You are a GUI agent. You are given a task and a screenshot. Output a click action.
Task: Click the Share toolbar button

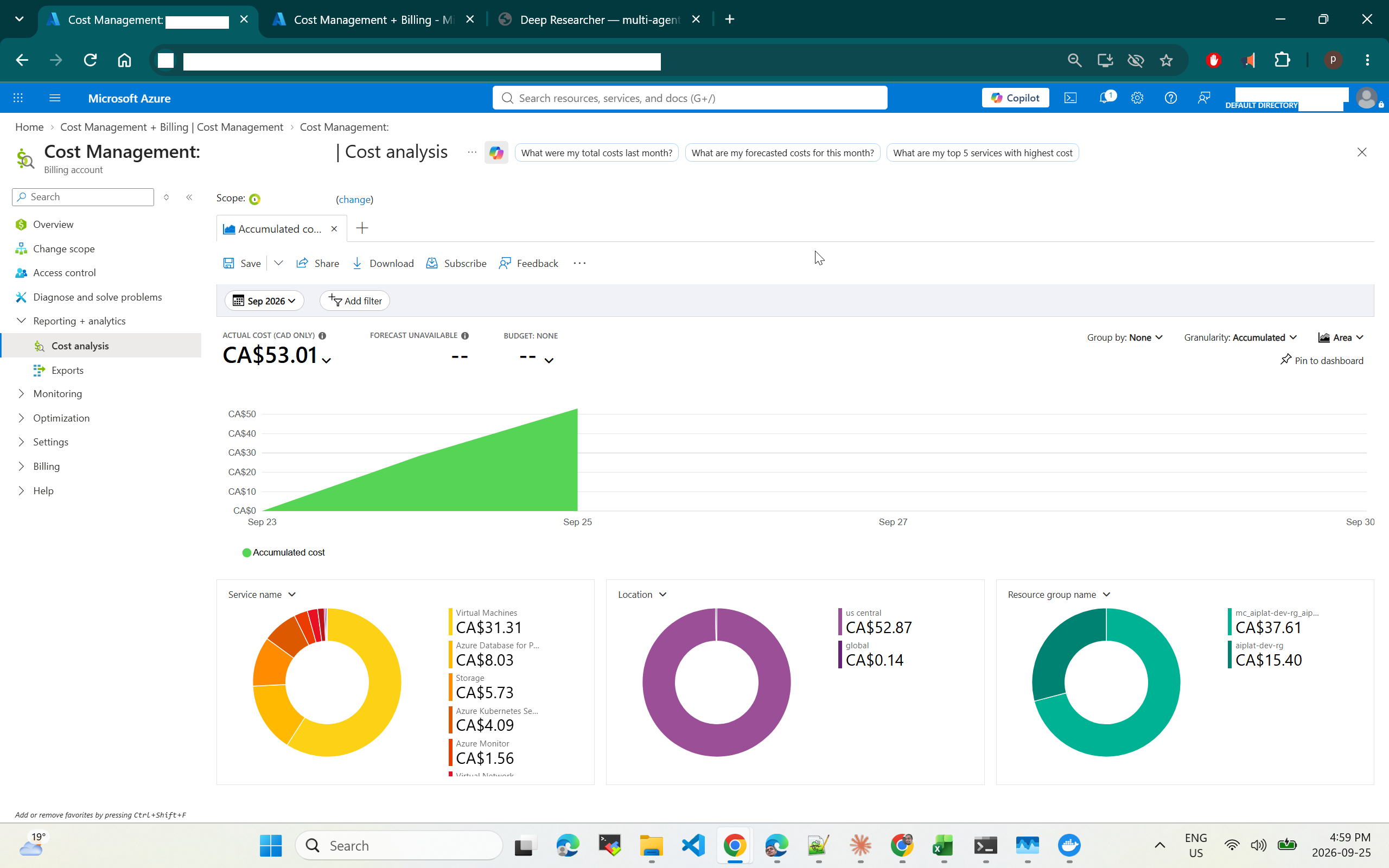[x=317, y=263]
